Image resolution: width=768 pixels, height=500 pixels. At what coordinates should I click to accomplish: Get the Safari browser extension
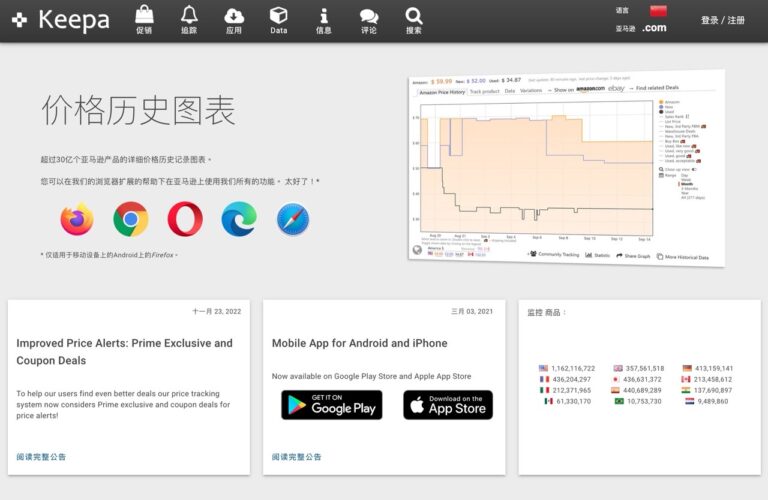[x=293, y=219]
